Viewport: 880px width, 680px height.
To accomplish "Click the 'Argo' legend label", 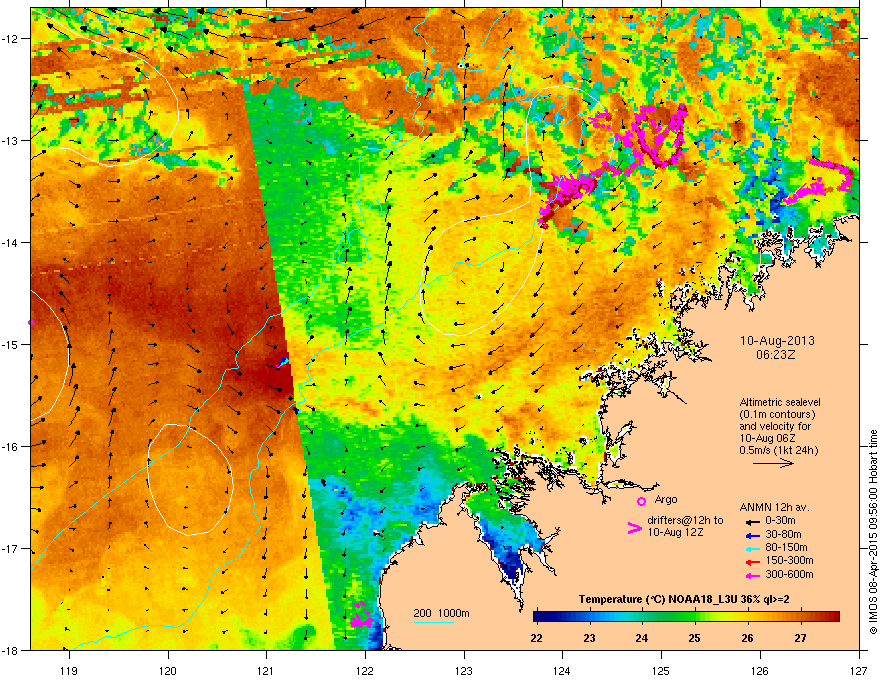I will point(666,499).
